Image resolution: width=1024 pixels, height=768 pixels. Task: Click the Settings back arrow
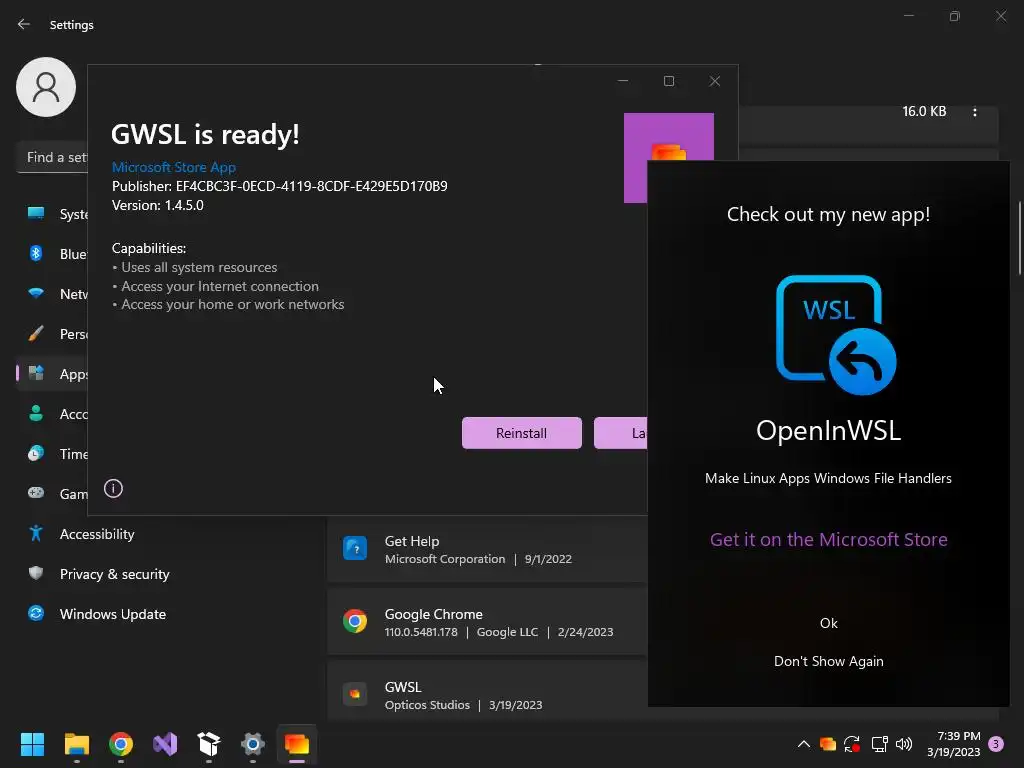tap(24, 24)
